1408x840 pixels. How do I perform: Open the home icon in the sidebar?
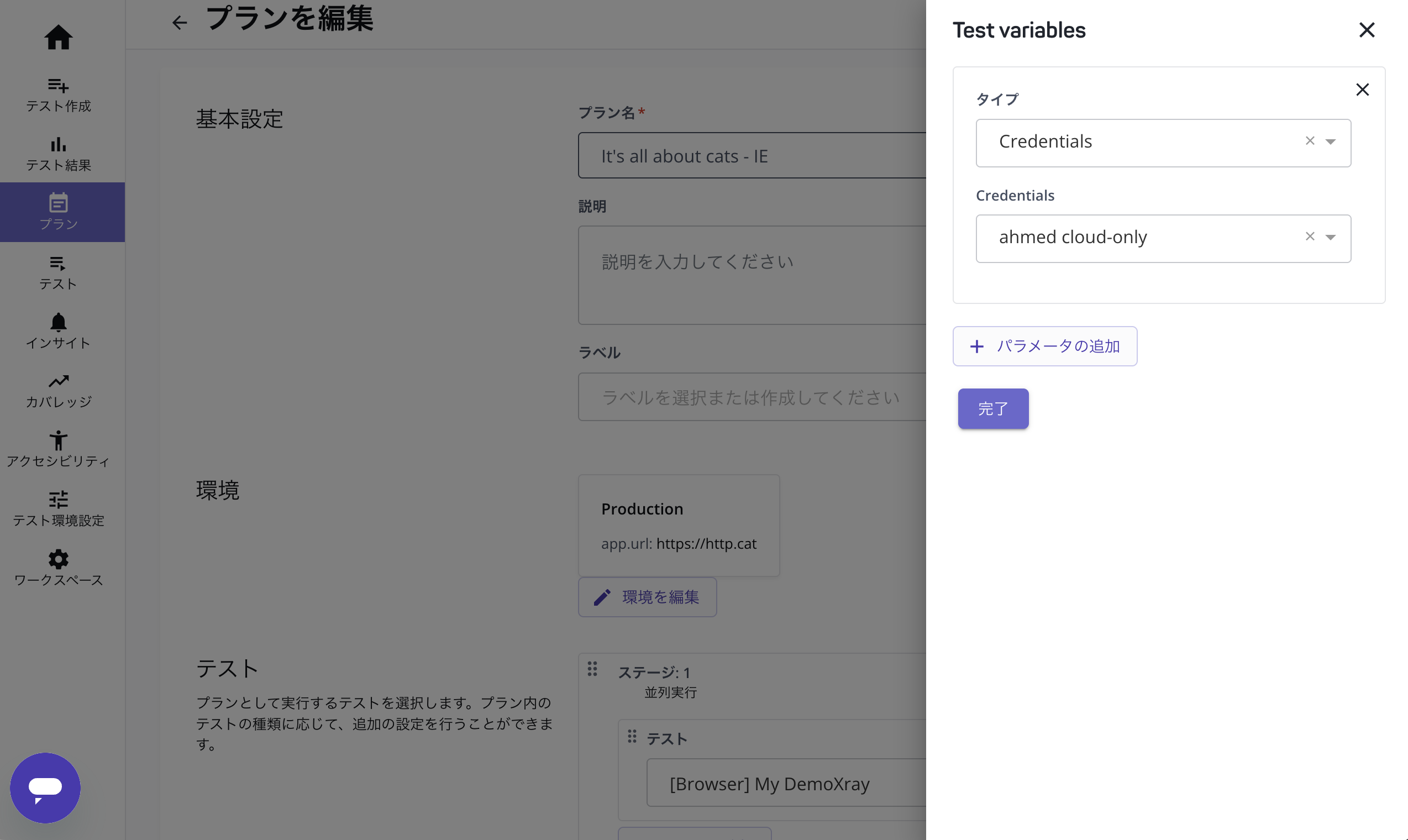58,37
